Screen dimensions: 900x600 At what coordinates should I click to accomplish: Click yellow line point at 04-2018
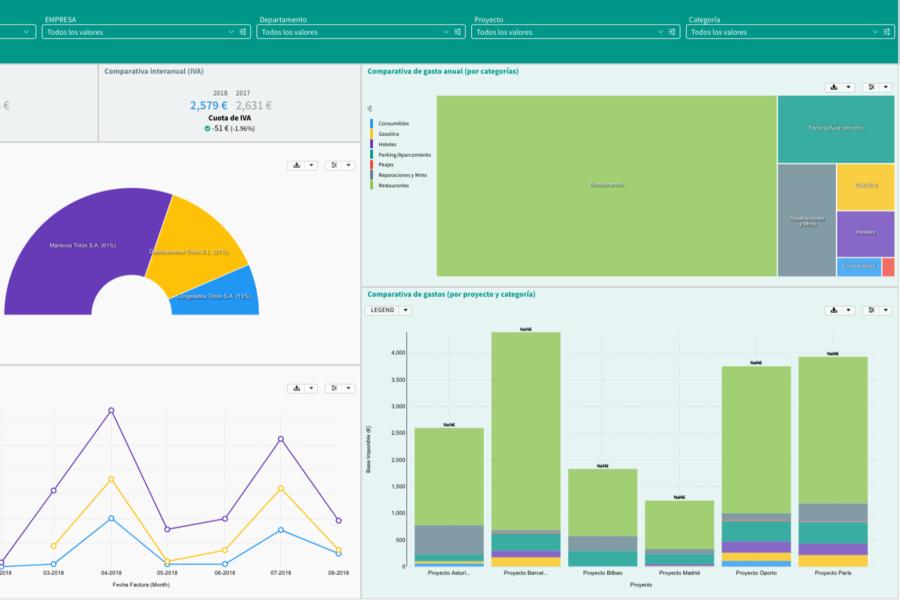click(x=111, y=479)
